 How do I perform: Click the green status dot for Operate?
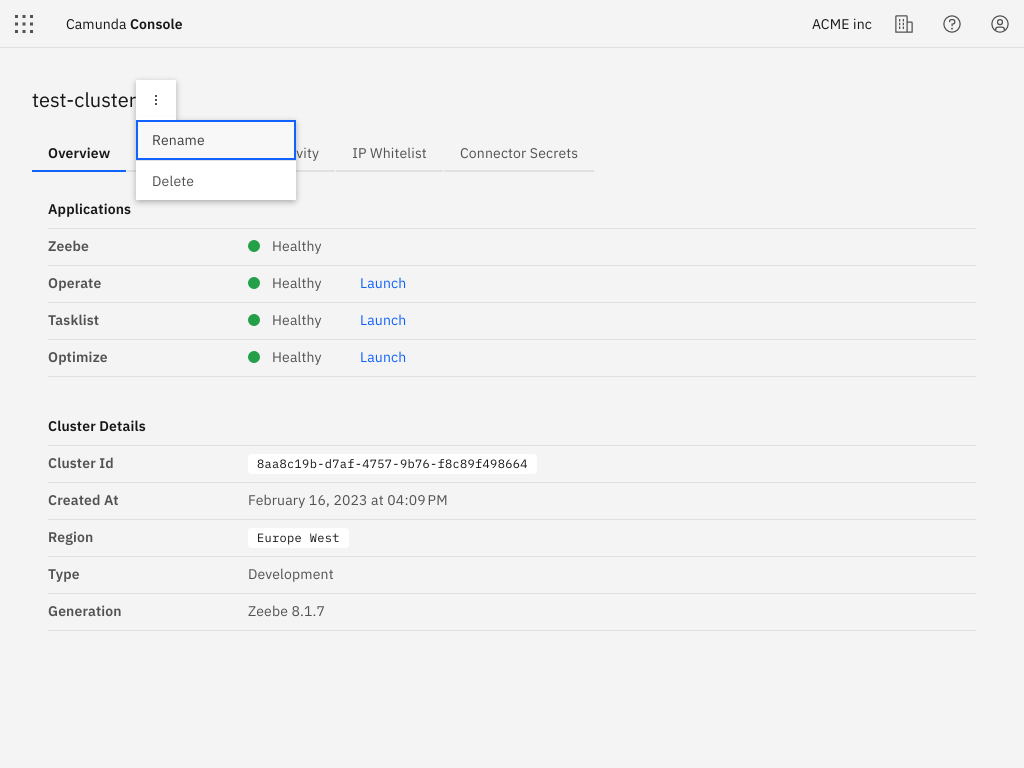pos(254,283)
